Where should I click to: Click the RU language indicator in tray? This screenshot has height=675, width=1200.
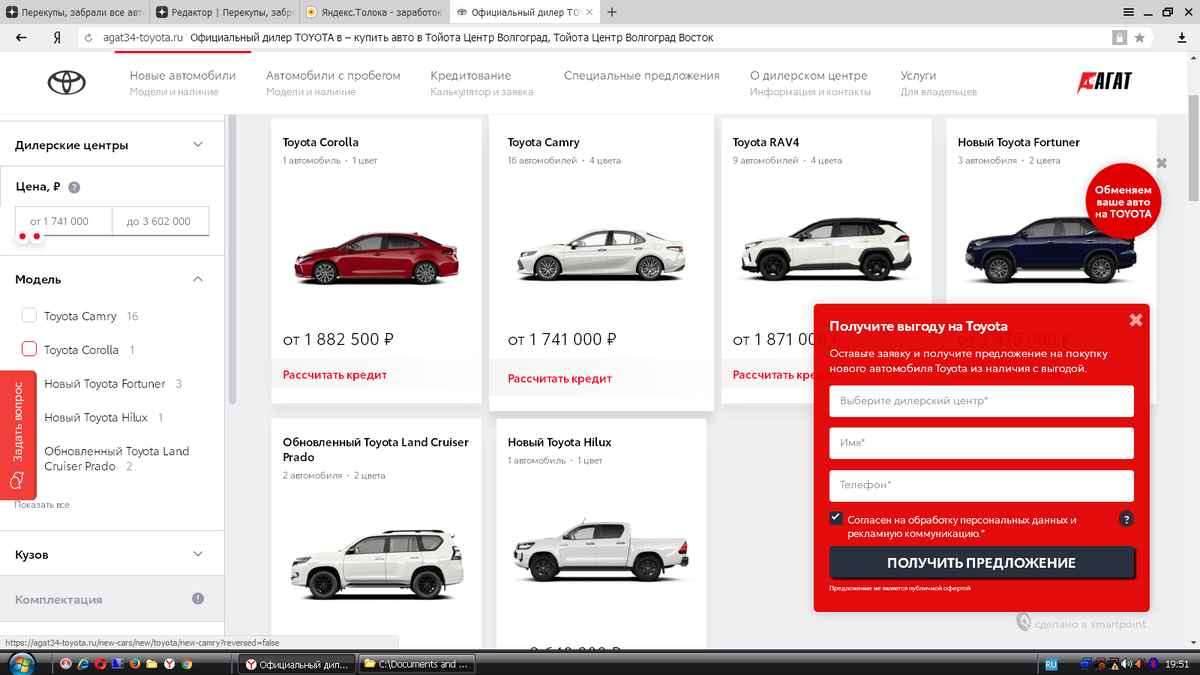click(x=1051, y=663)
